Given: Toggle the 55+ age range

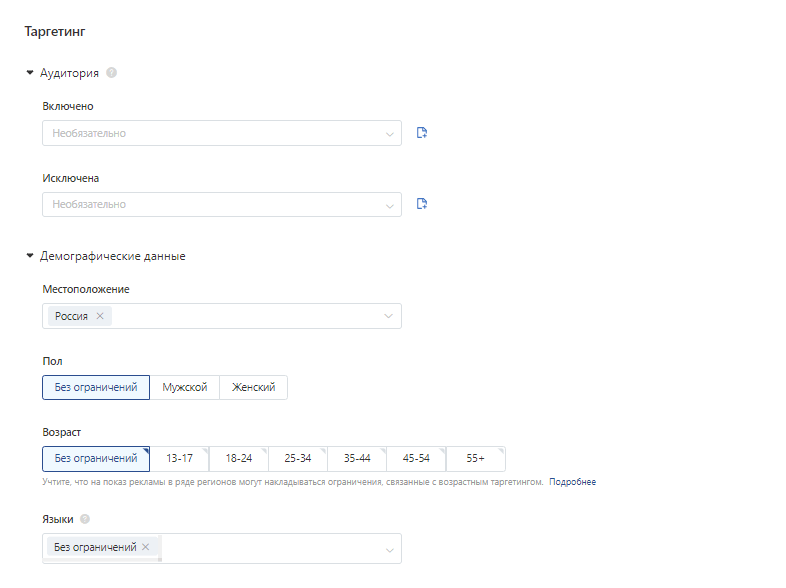Looking at the screenshot, I should (476, 459).
